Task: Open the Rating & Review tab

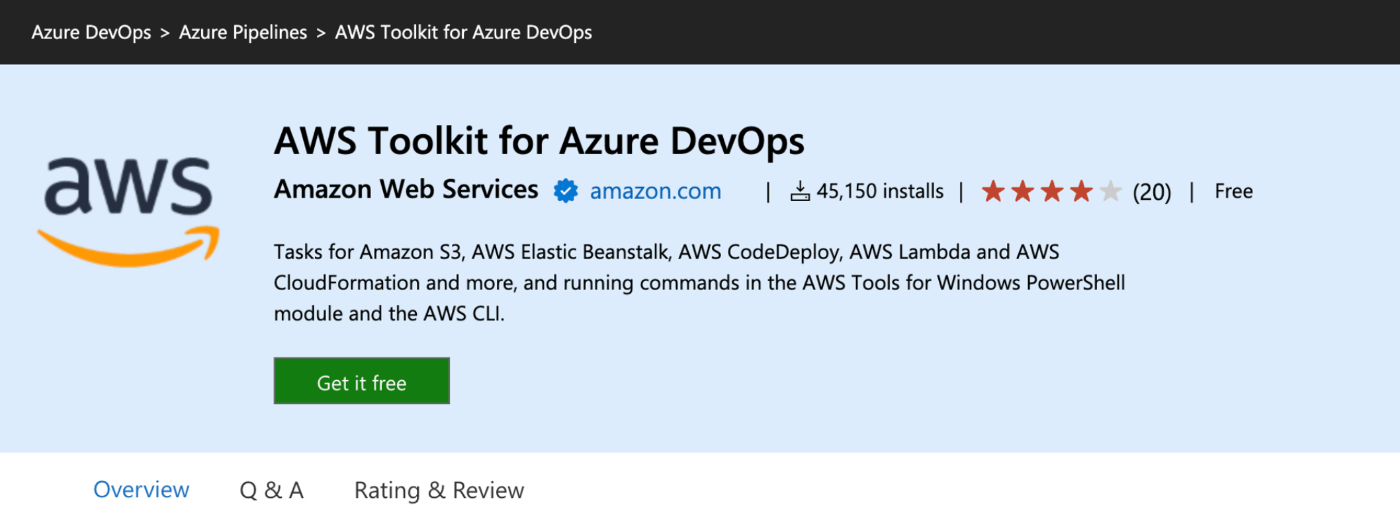Action: click(x=439, y=490)
